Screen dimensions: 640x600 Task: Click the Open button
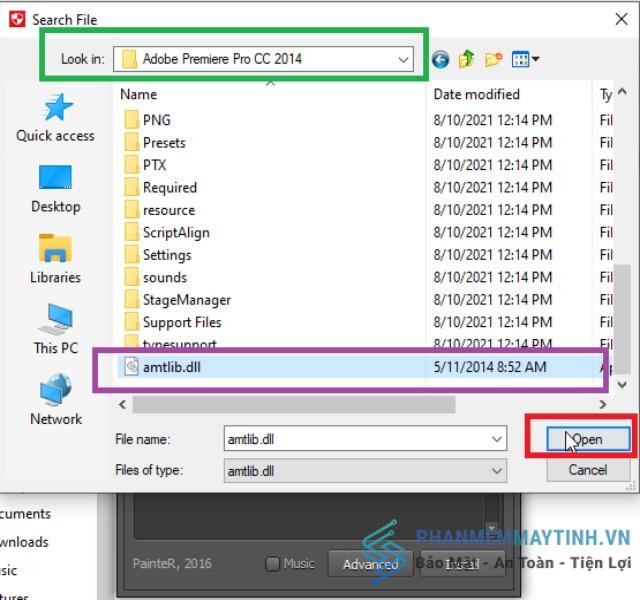click(588, 439)
